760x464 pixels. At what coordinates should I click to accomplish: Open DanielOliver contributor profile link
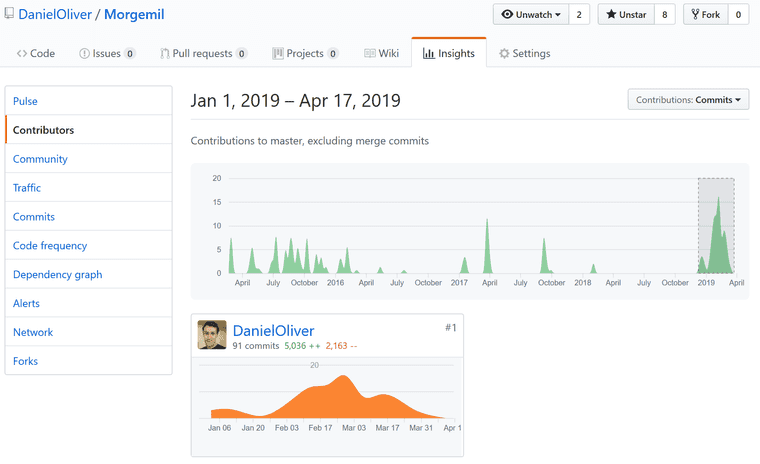pyautogui.click(x=273, y=331)
